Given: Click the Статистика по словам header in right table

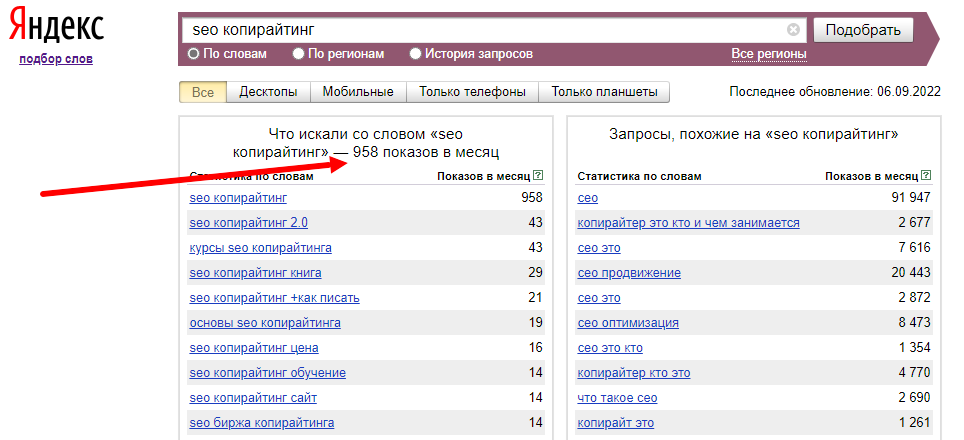Looking at the screenshot, I should coord(639,176).
